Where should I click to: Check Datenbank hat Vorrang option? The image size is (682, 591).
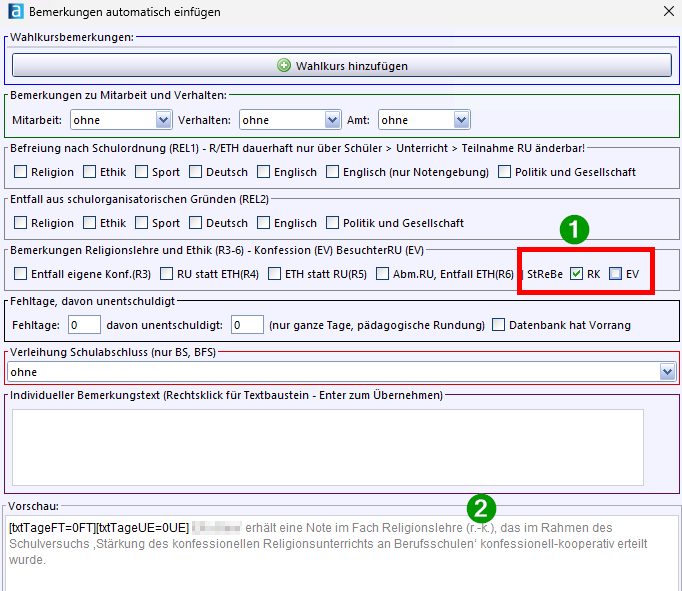pyautogui.click(x=499, y=325)
